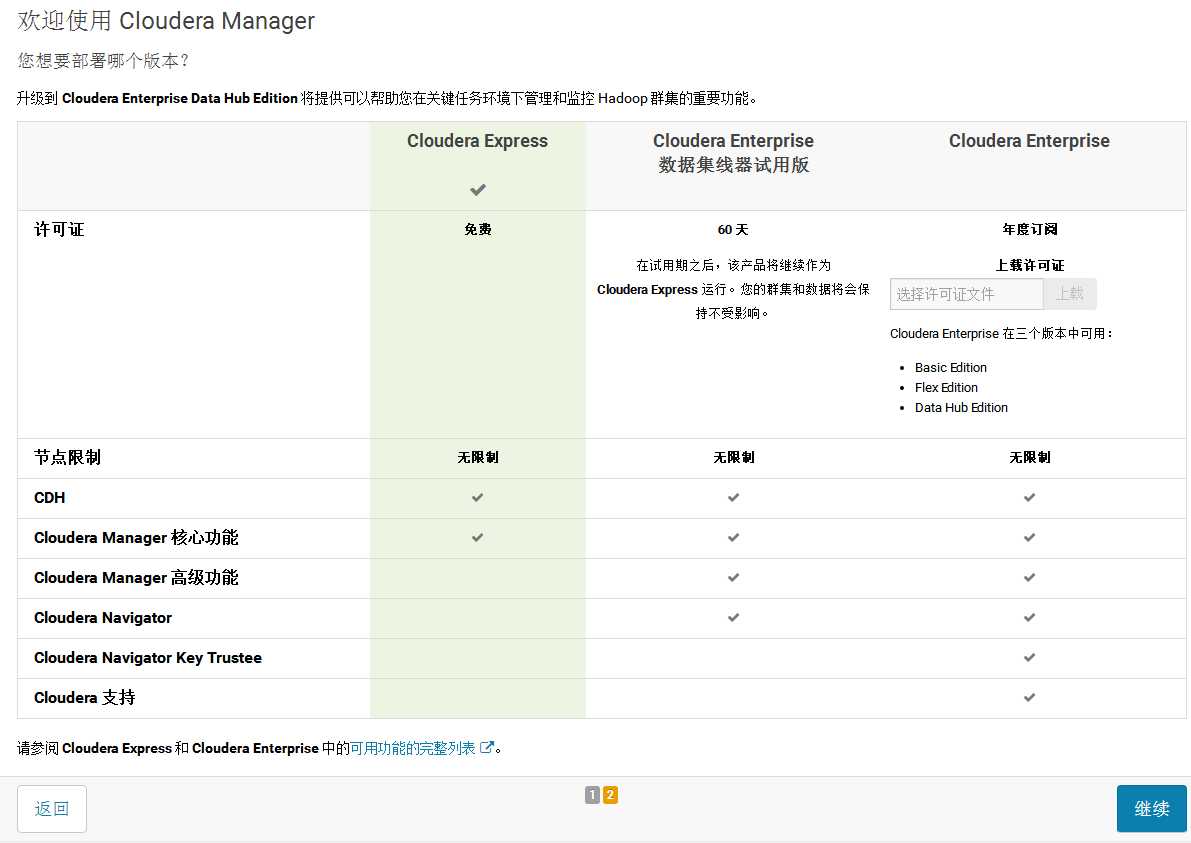Click the Data Hub Edition list item
The image size is (1191, 843).
961,408
